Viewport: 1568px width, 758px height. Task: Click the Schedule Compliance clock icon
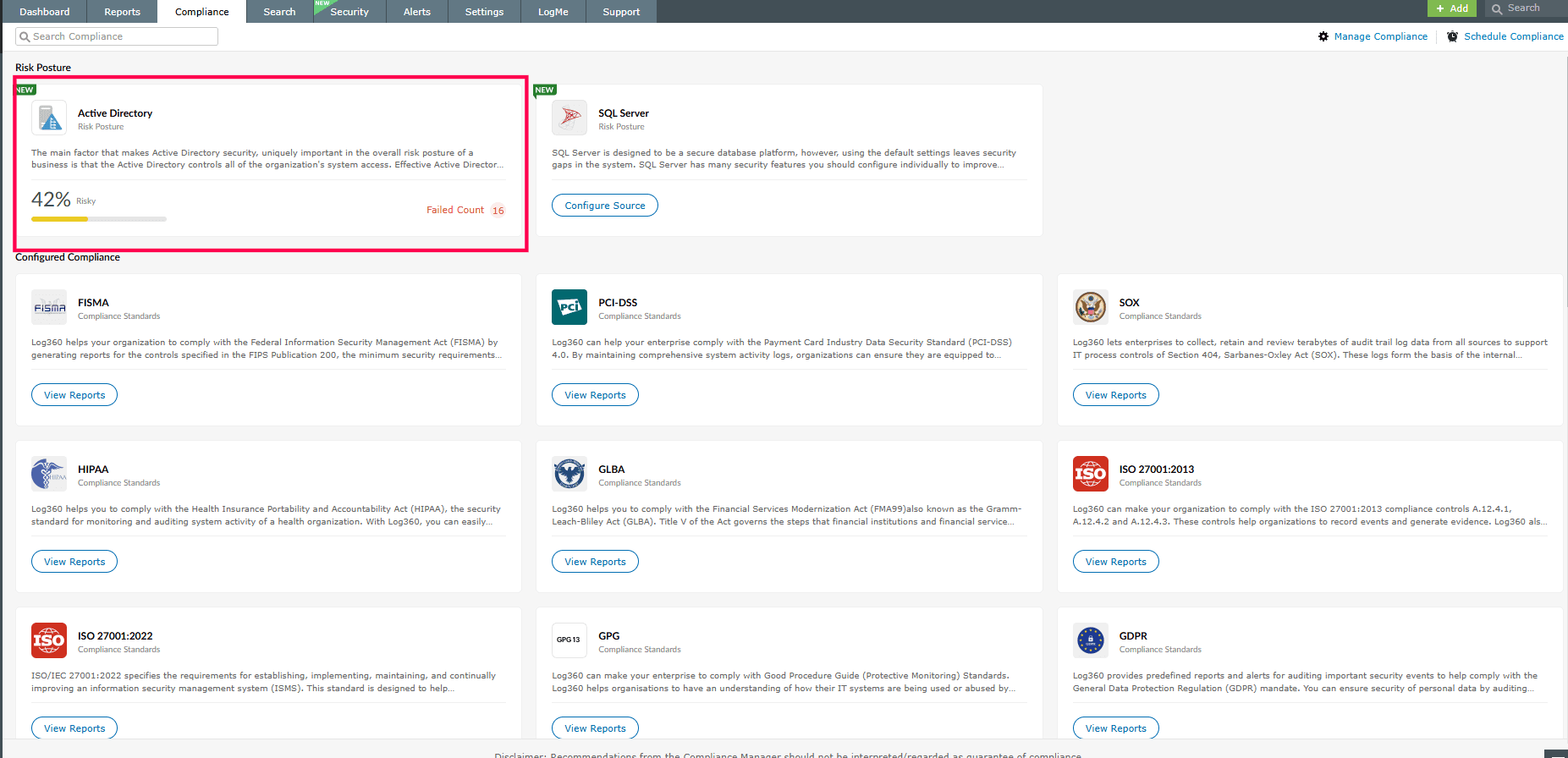[1452, 36]
